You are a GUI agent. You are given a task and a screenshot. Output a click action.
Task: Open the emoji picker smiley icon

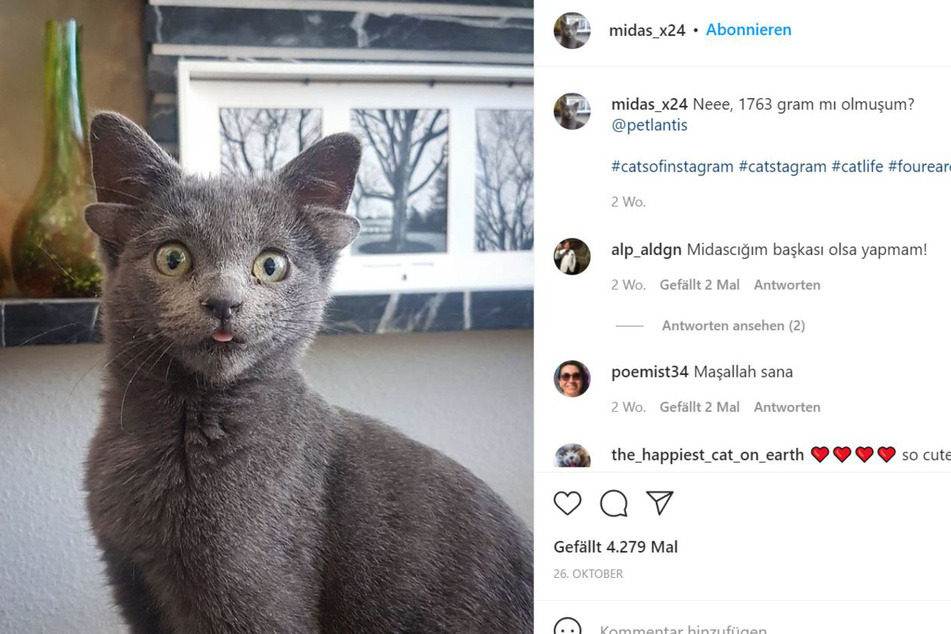[x=568, y=627]
